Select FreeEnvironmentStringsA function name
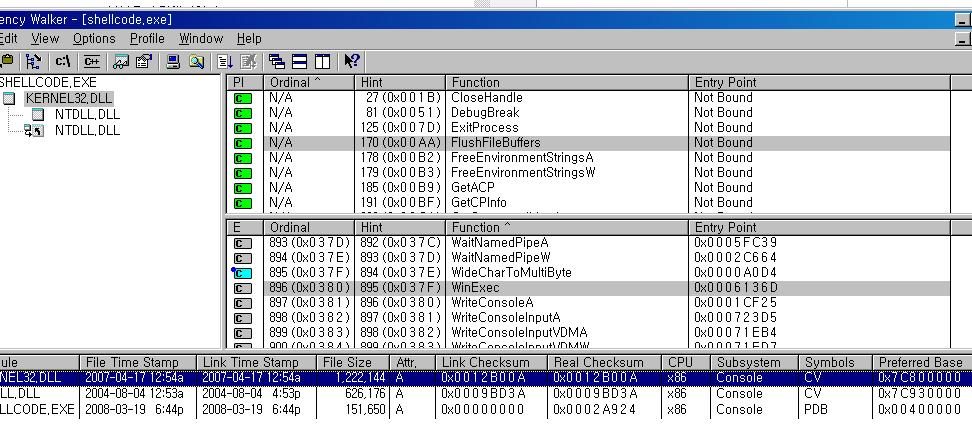This screenshot has width=972, height=426. pos(522,158)
